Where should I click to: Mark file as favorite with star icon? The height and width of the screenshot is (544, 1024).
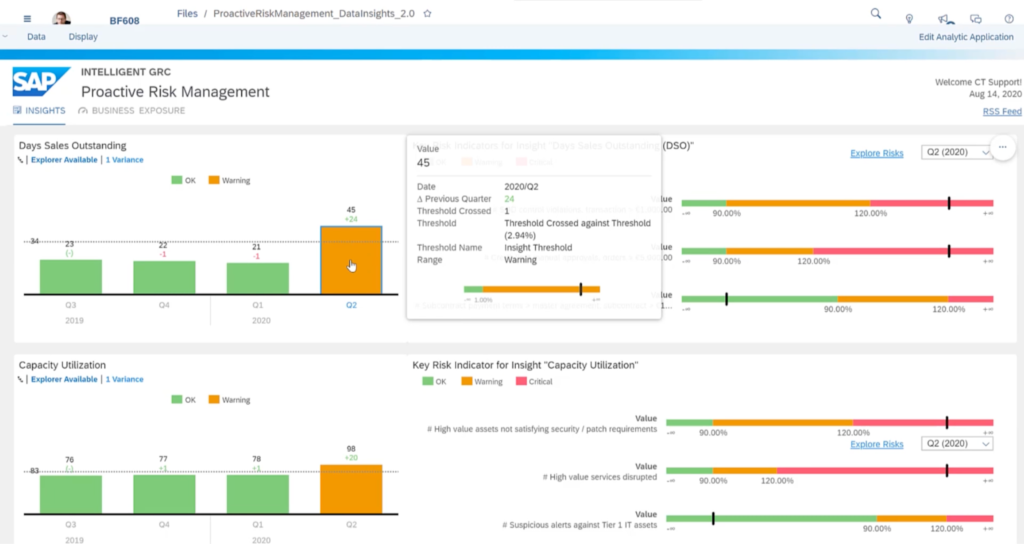click(427, 13)
